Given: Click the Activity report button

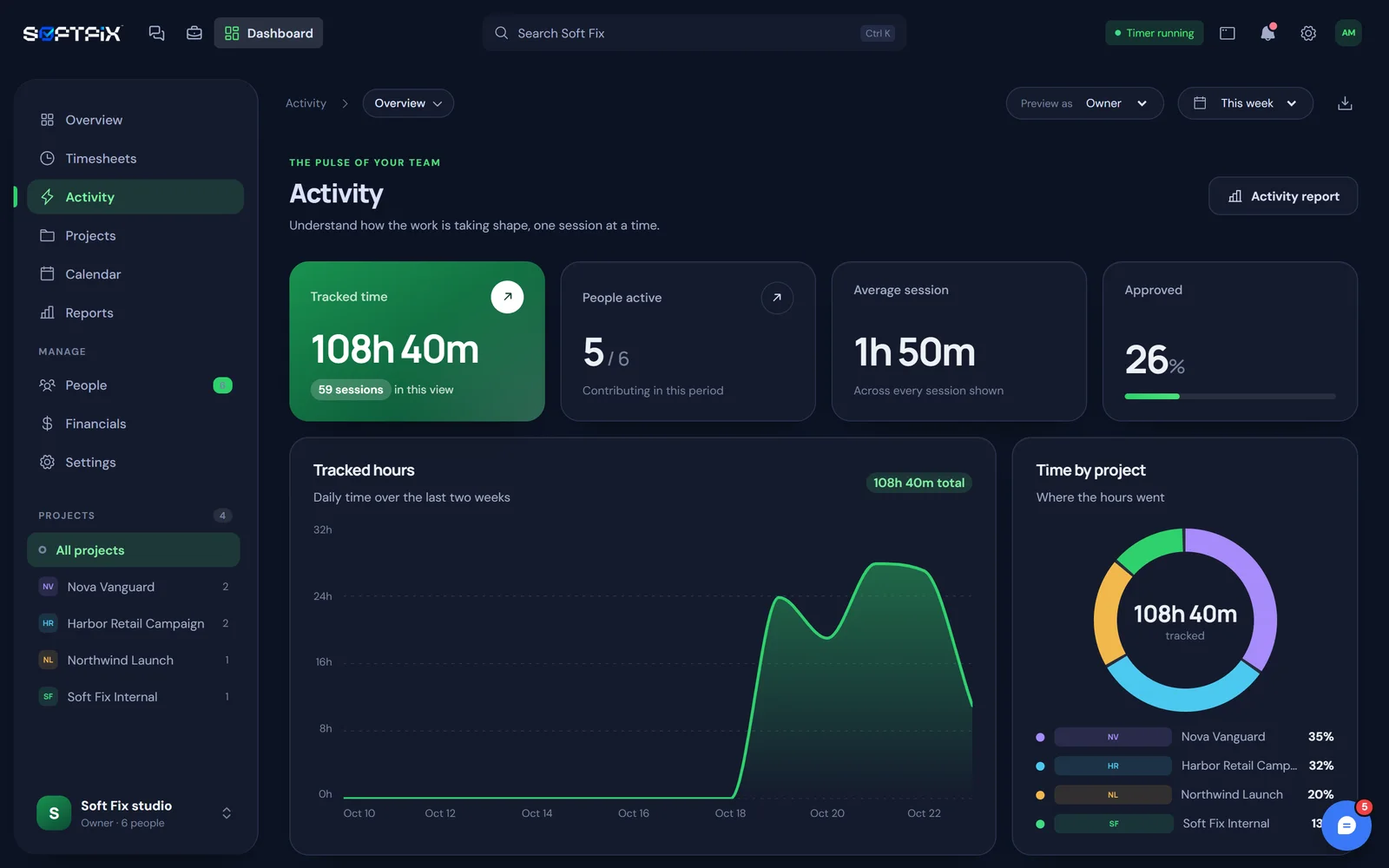Looking at the screenshot, I should [1283, 196].
